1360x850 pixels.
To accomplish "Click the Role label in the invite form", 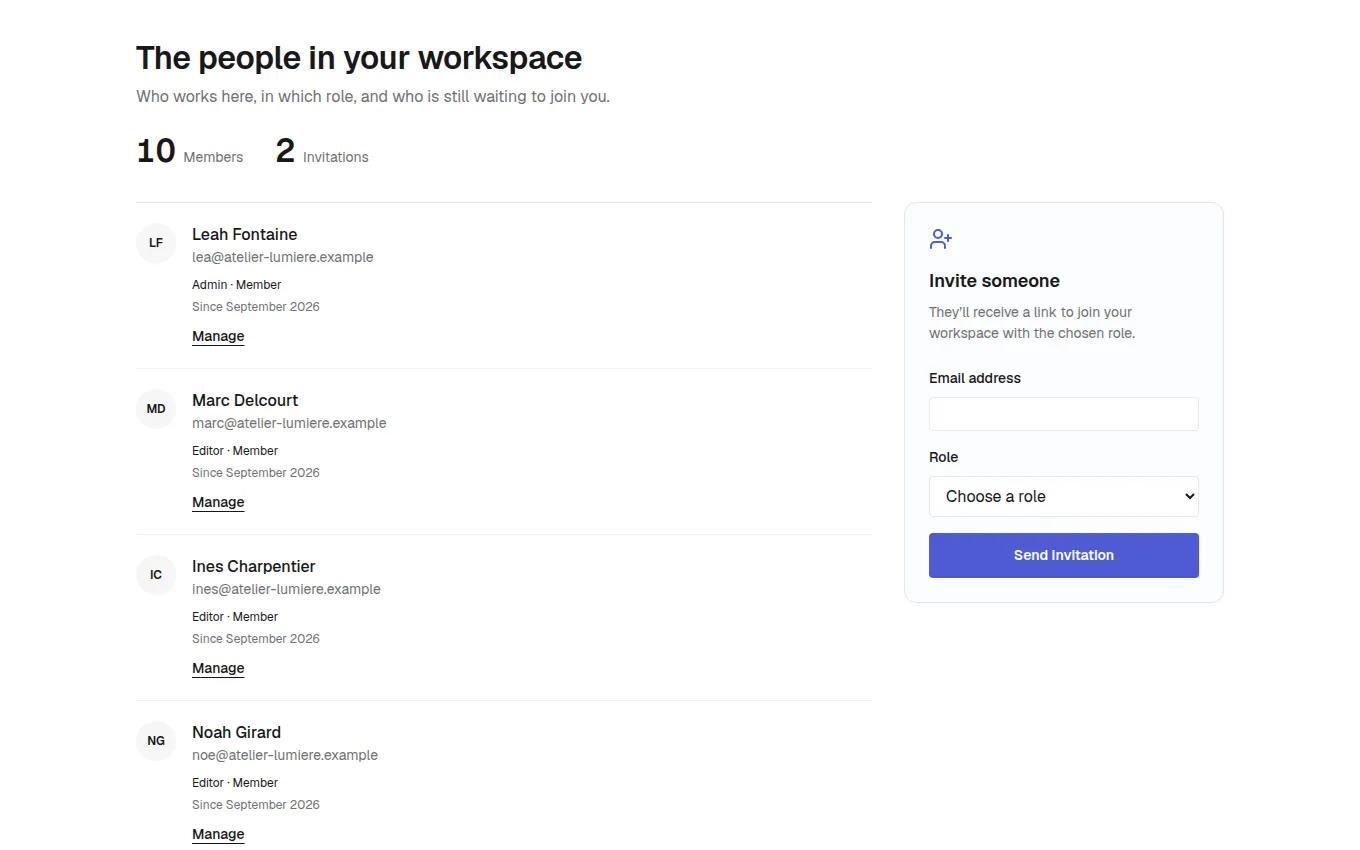I will click(x=943, y=457).
